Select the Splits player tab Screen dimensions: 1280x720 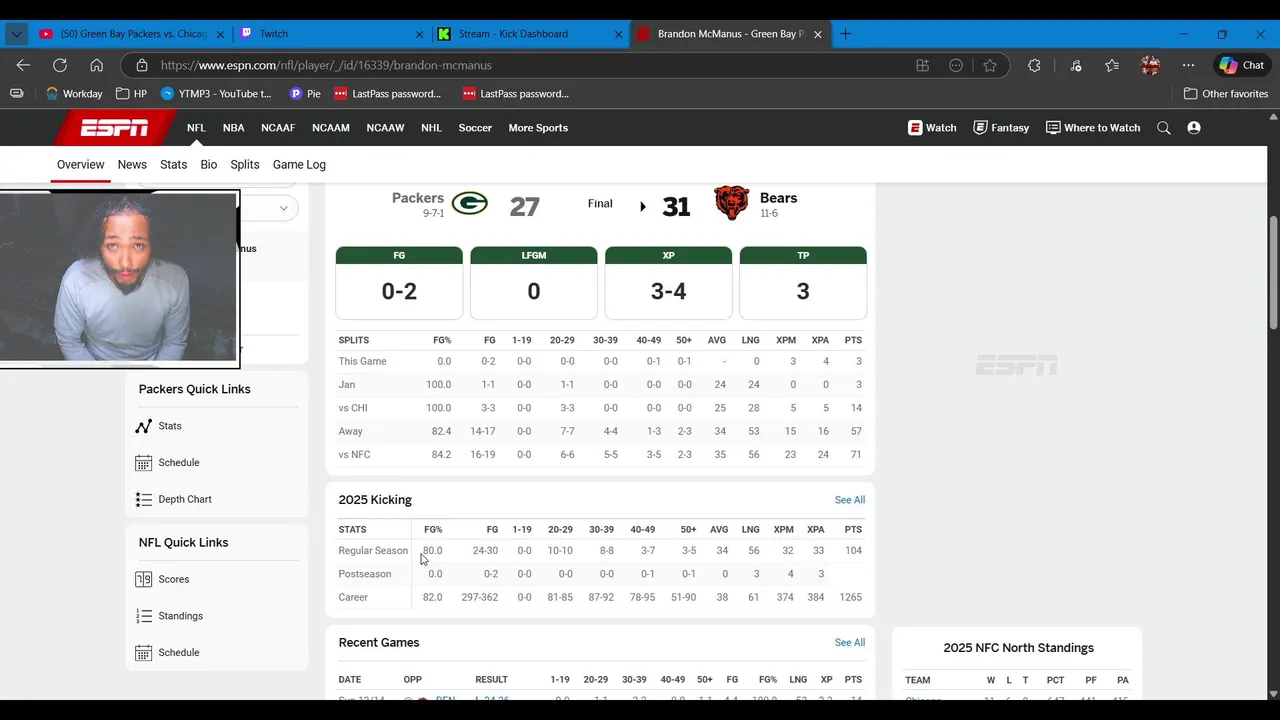coord(245,165)
